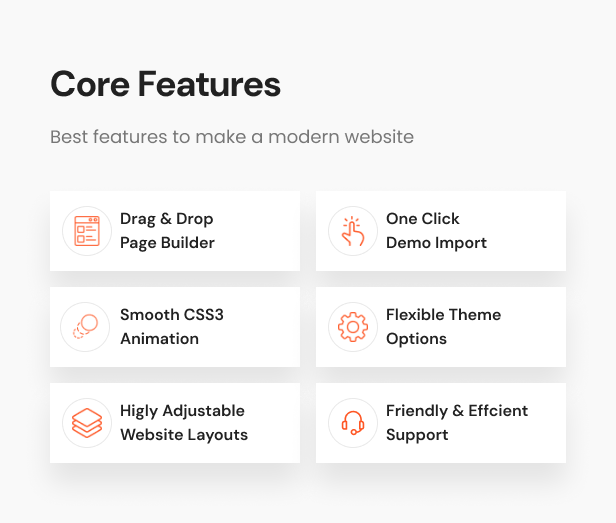Click "Page Builder" in the first feature card
Screen dimensions: 616x523
click(167, 243)
